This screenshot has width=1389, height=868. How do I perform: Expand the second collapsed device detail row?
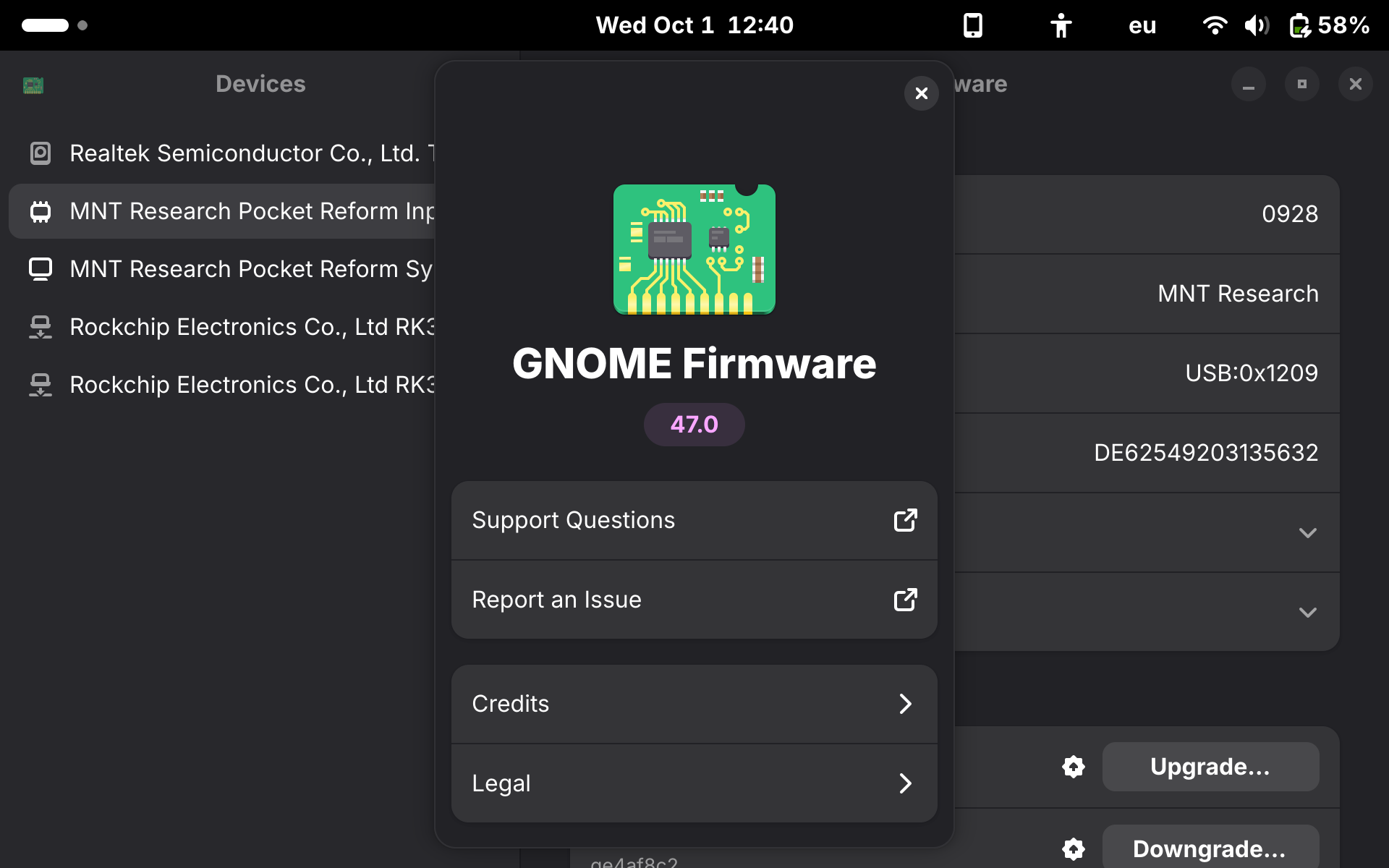(x=1307, y=613)
